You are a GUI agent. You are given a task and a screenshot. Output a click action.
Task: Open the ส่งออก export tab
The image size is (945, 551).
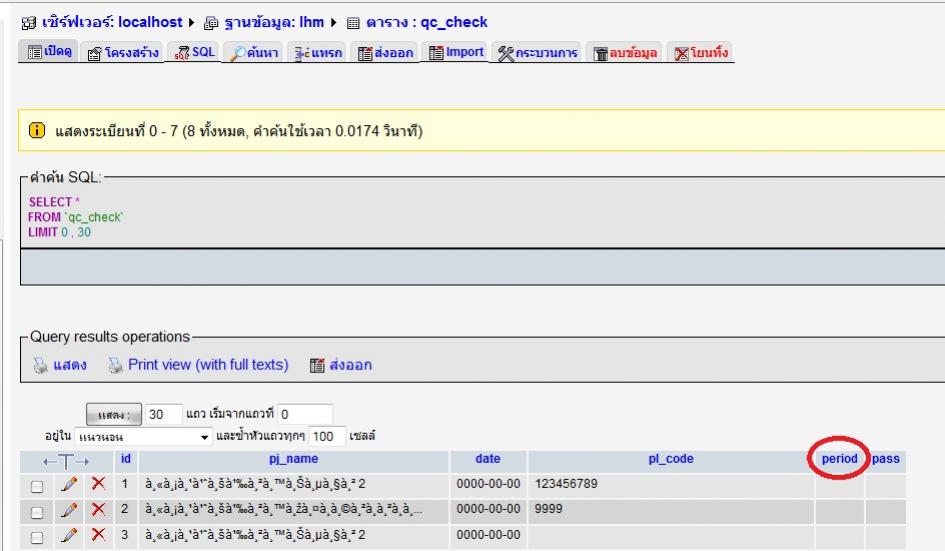(x=385, y=52)
